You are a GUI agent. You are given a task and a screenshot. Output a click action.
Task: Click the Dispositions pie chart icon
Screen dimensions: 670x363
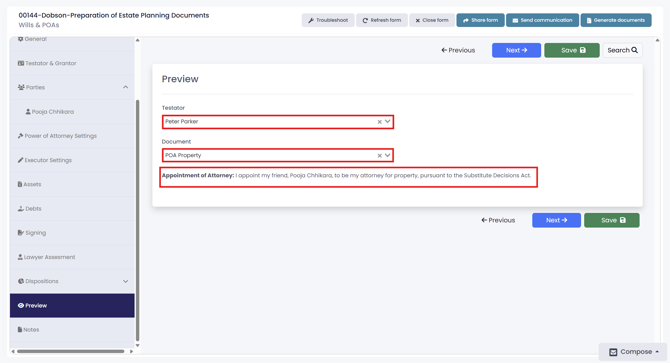pos(21,281)
